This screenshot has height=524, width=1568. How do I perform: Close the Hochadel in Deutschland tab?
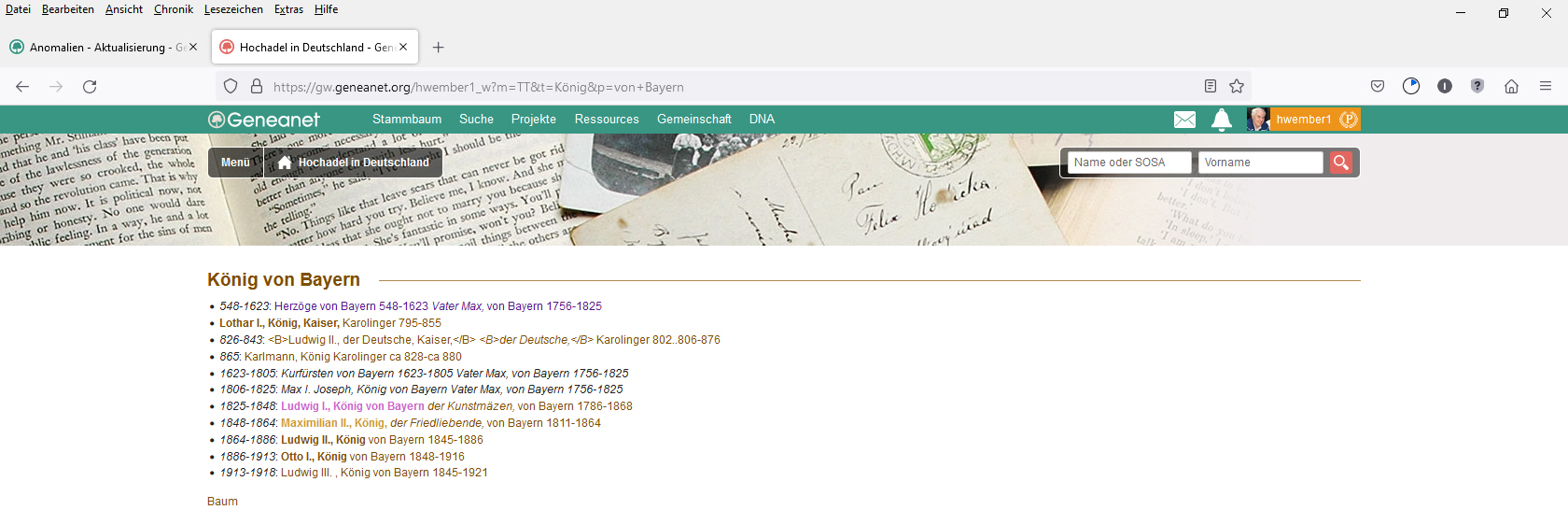(x=403, y=47)
